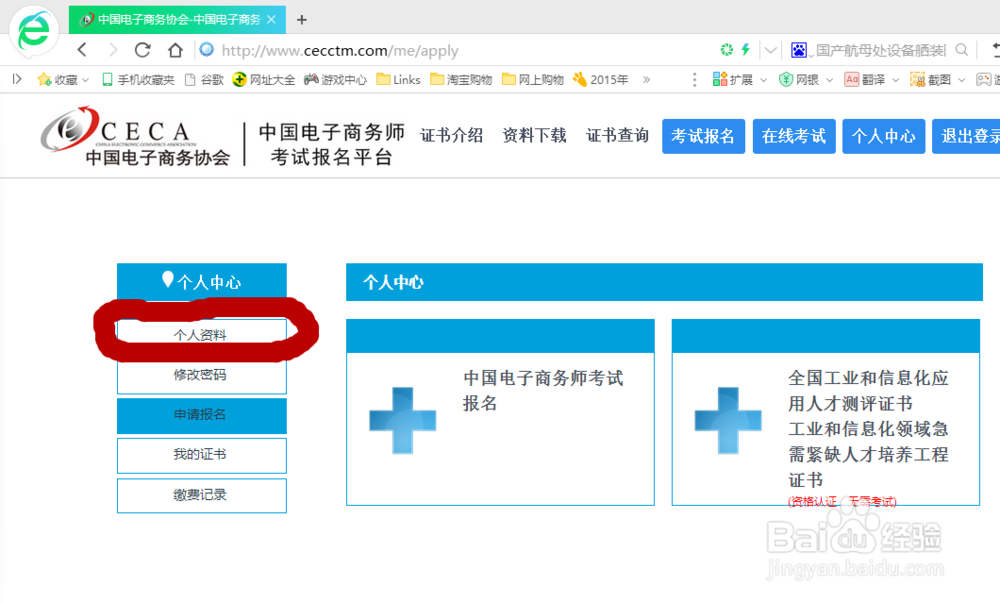Expand the address bar dropdown chevron
This screenshot has width=1000, height=603.
pos(770,50)
